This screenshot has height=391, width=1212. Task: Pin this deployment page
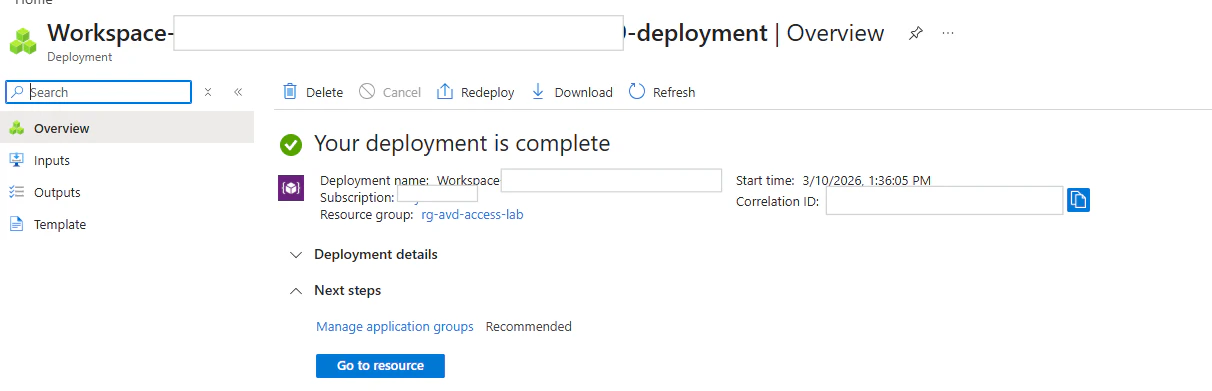915,33
